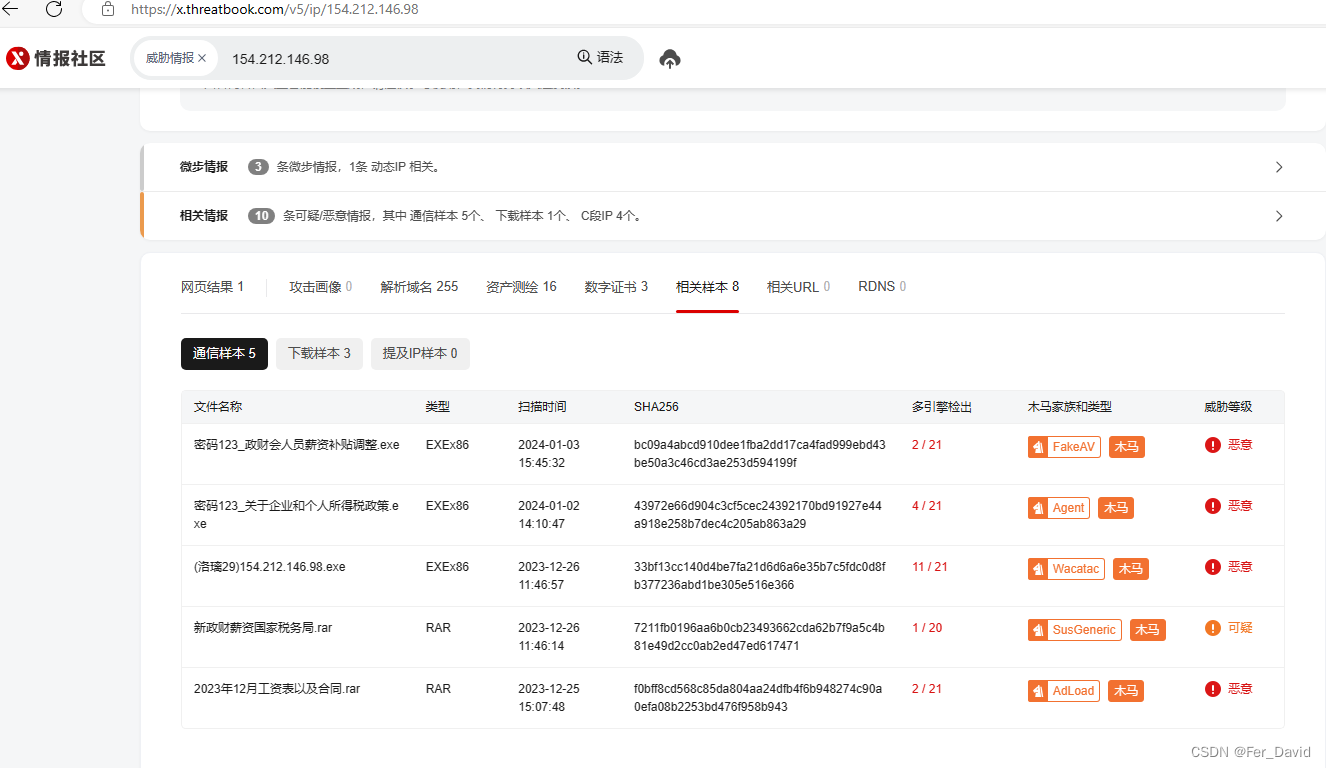Click the 扫描时间 column header
The height and width of the screenshot is (768, 1326).
(542, 407)
